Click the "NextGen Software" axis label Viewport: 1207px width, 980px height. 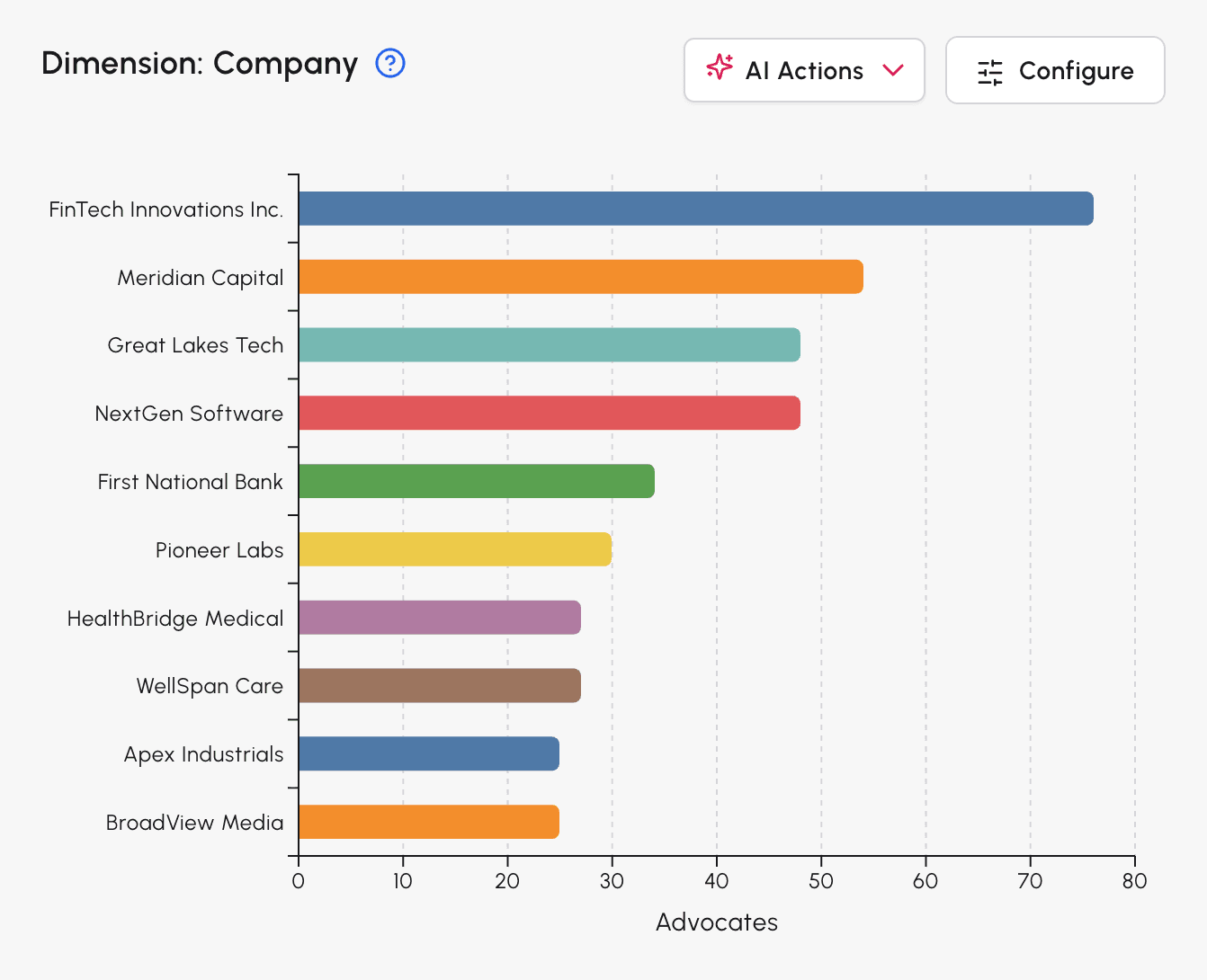coord(189,414)
